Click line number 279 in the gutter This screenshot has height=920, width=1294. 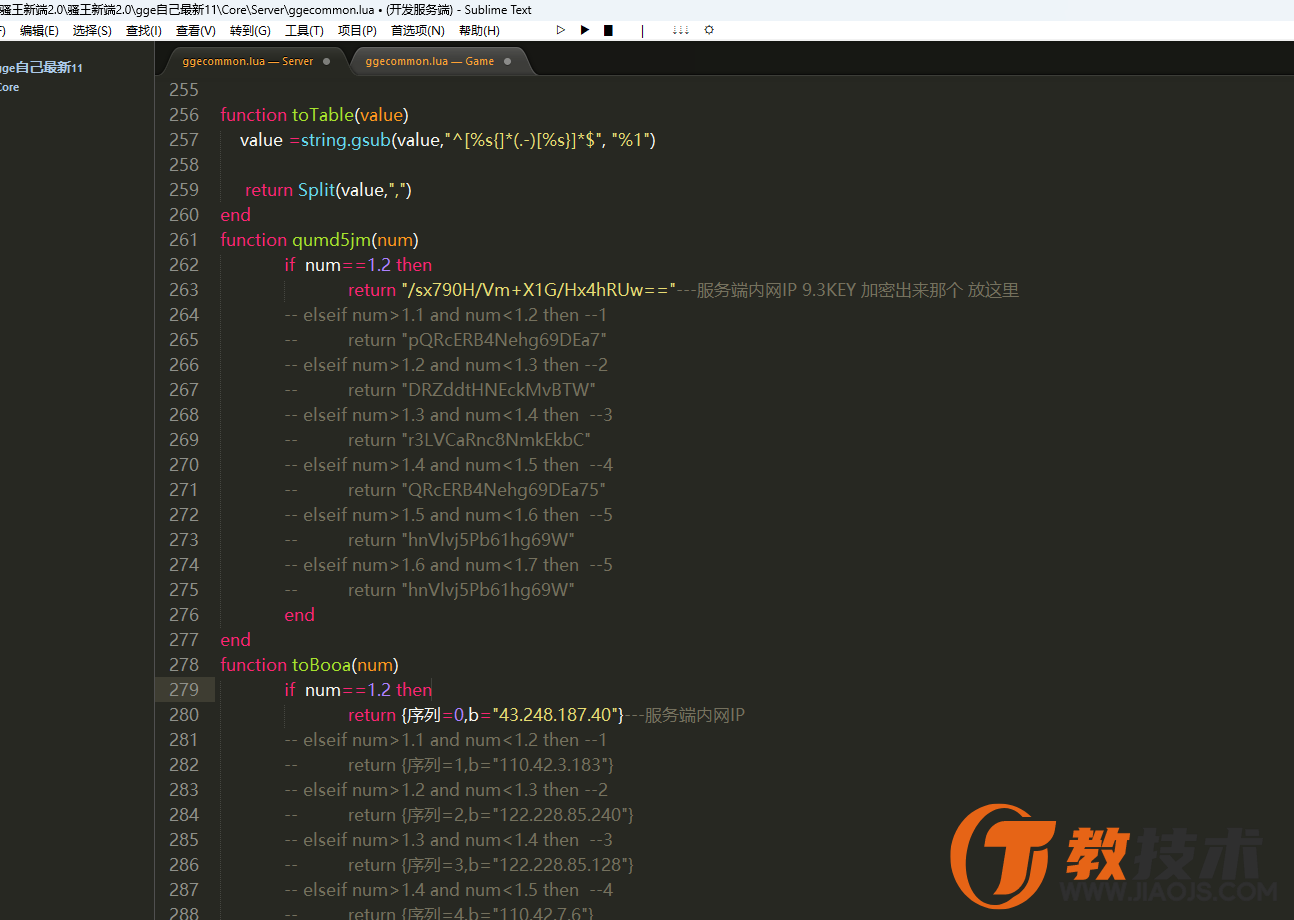(184, 690)
